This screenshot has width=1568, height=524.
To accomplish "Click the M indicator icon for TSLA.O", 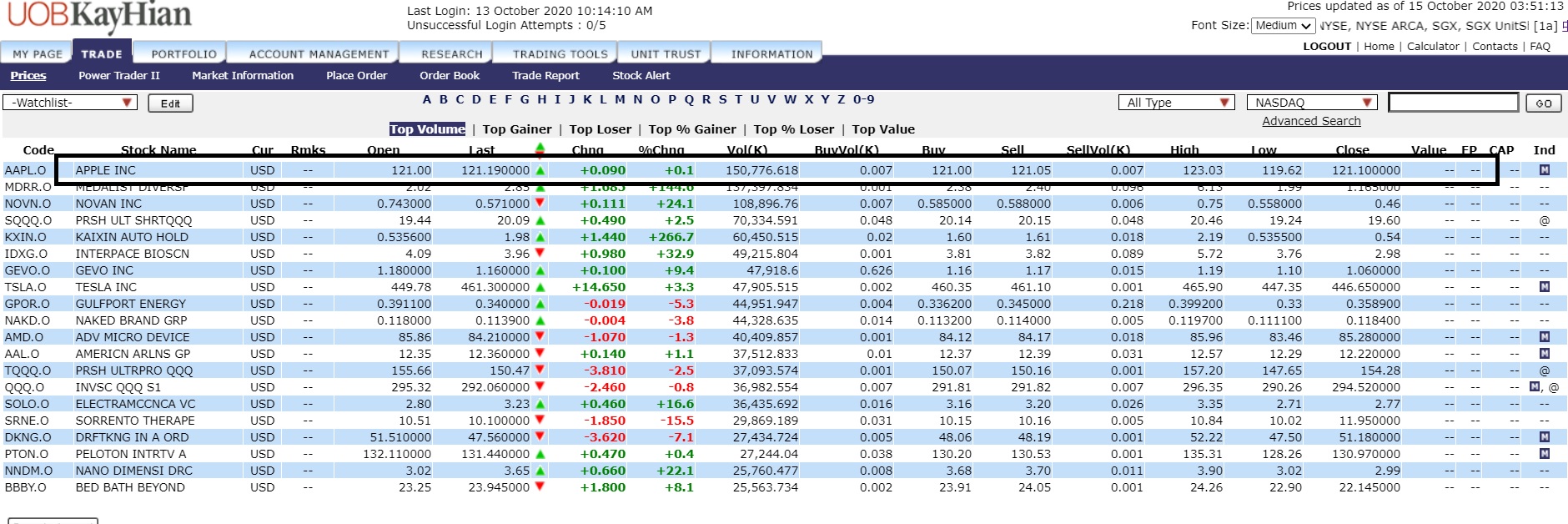I will (1544, 287).
